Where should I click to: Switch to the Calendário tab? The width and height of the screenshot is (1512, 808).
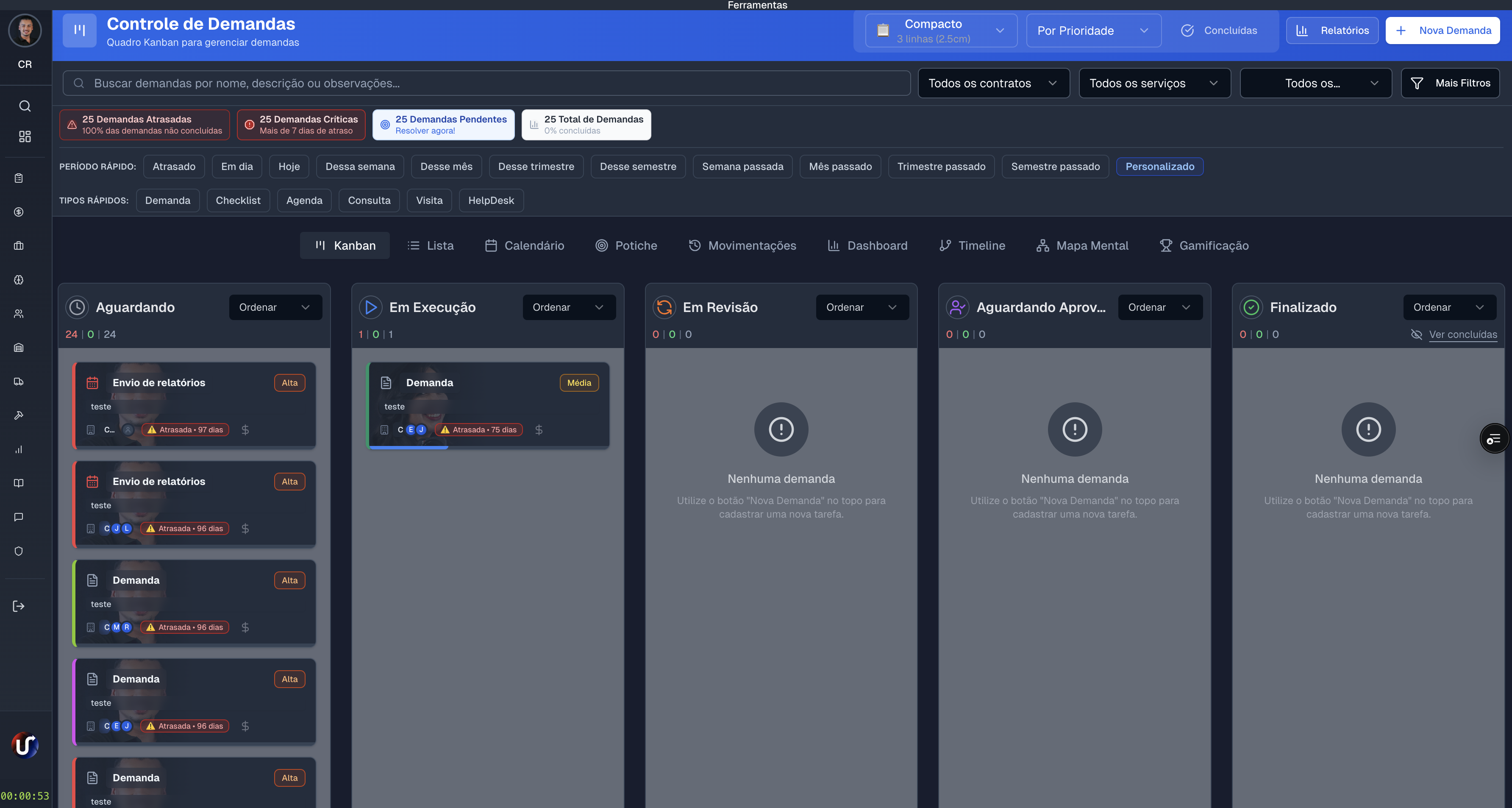tap(525, 245)
